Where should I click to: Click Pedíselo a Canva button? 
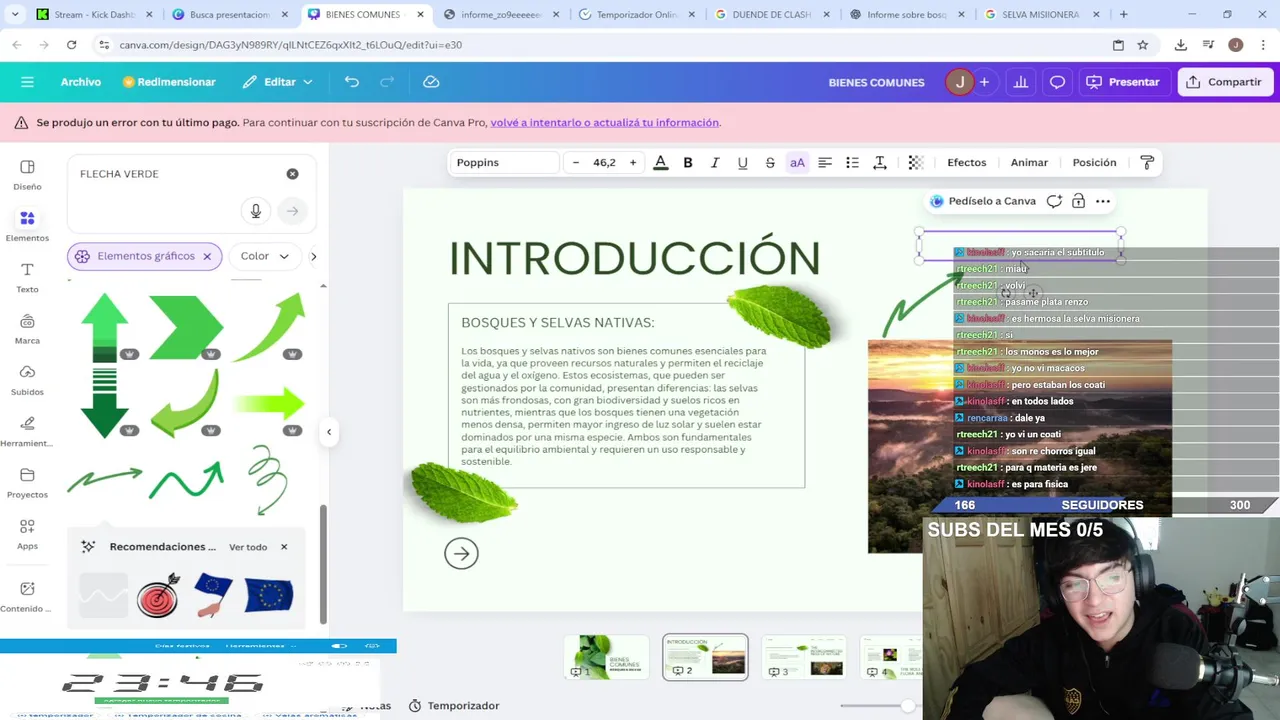click(982, 201)
